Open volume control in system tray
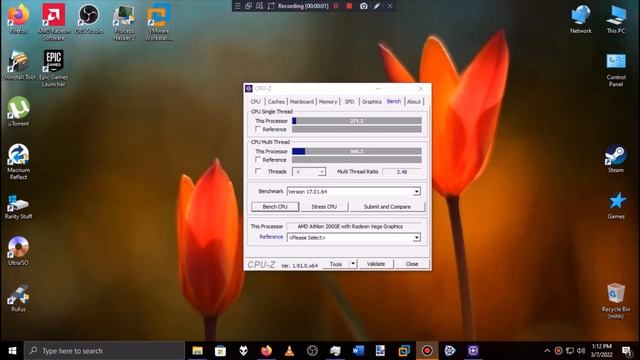This screenshot has height=360, width=640. click(x=581, y=351)
